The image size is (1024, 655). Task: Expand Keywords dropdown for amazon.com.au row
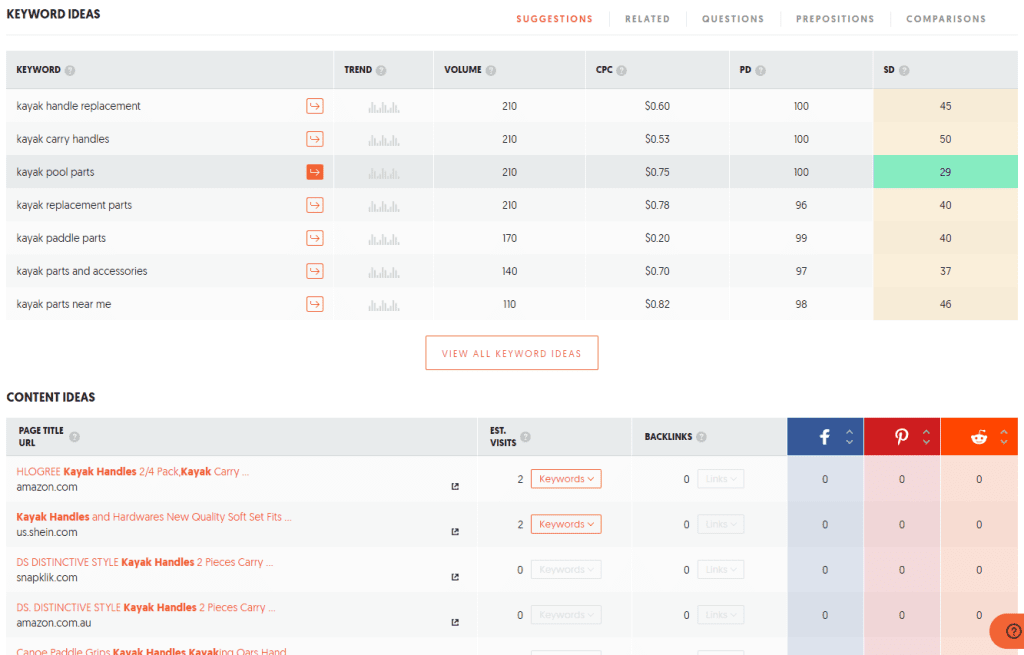pyautogui.click(x=566, y=615)
